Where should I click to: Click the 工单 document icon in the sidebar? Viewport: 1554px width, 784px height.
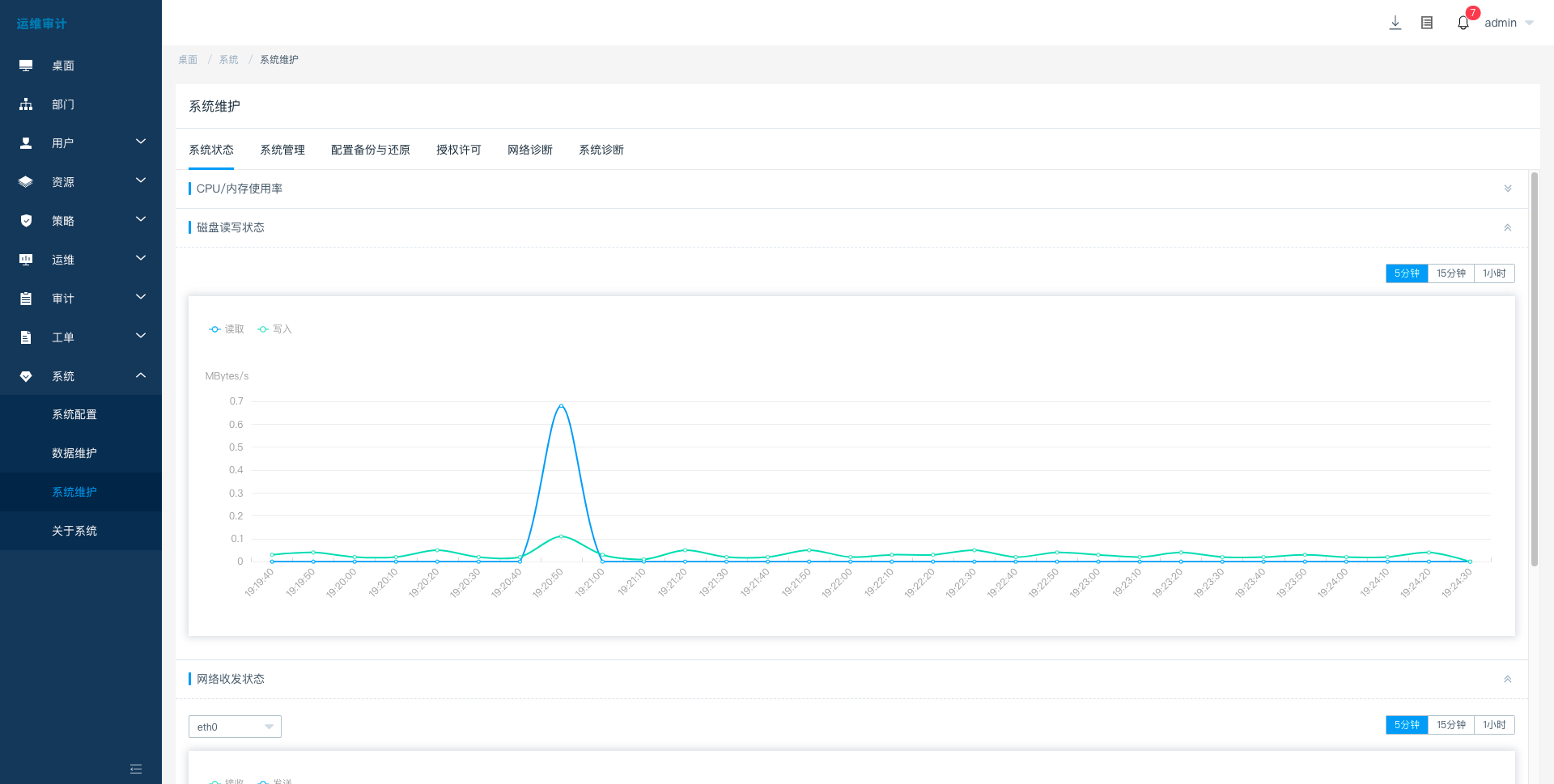tap(26, 337)
